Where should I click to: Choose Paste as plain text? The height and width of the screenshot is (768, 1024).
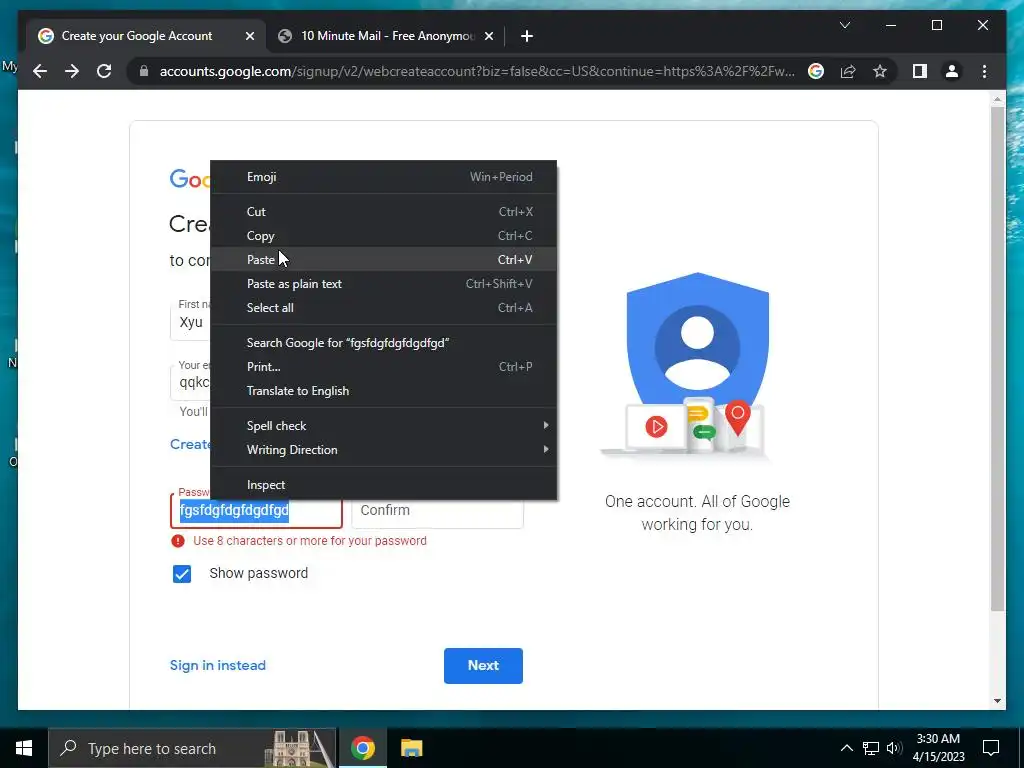click(x=383, y=284)
